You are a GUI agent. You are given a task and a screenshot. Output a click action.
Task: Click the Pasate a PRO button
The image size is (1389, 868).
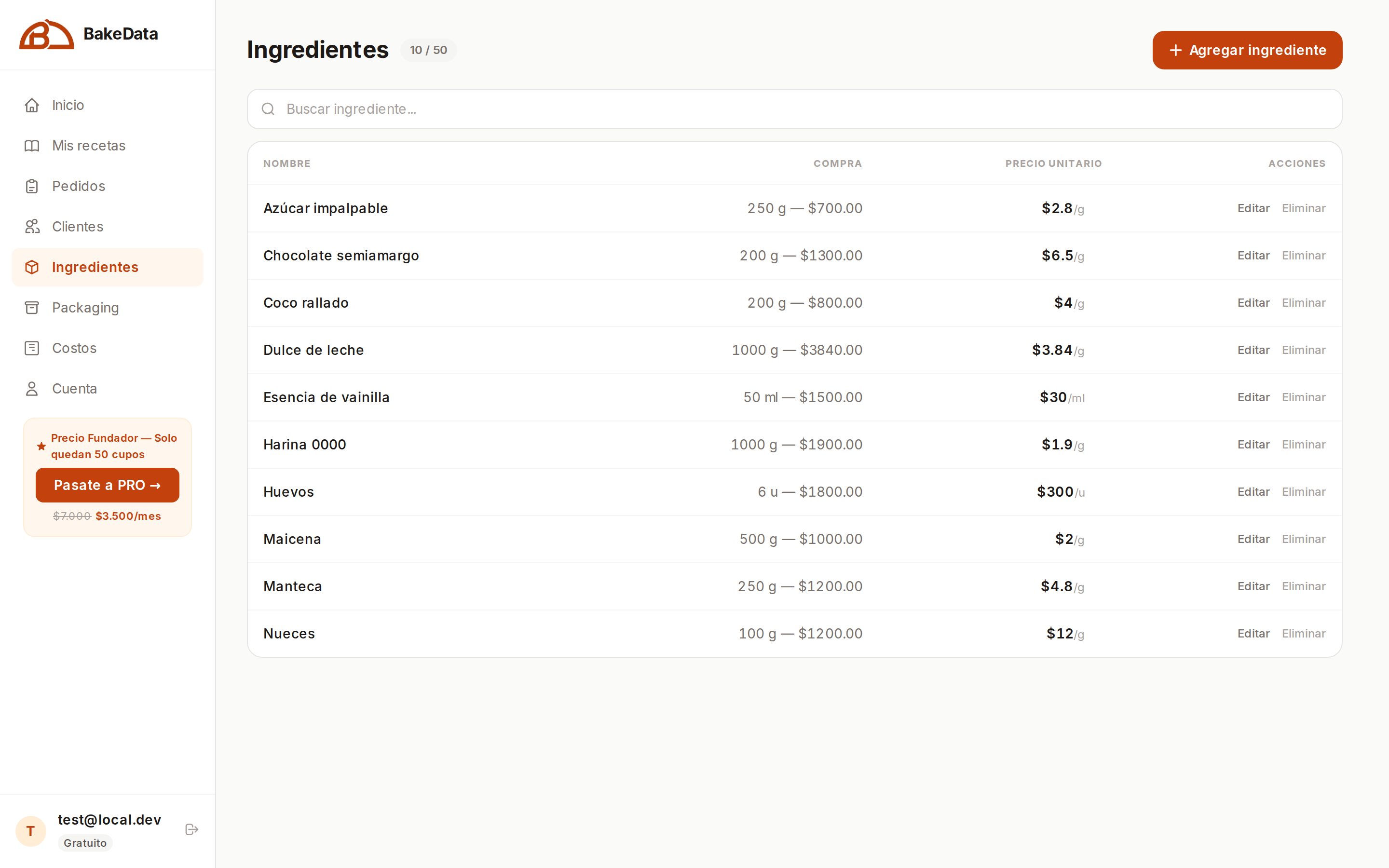[x=108, y=485]
